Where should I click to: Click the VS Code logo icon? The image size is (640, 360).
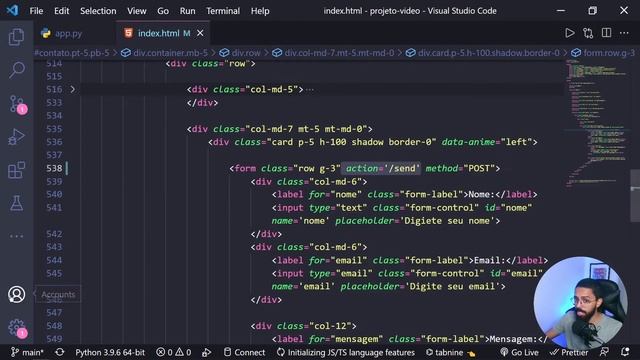coord(12,10)
